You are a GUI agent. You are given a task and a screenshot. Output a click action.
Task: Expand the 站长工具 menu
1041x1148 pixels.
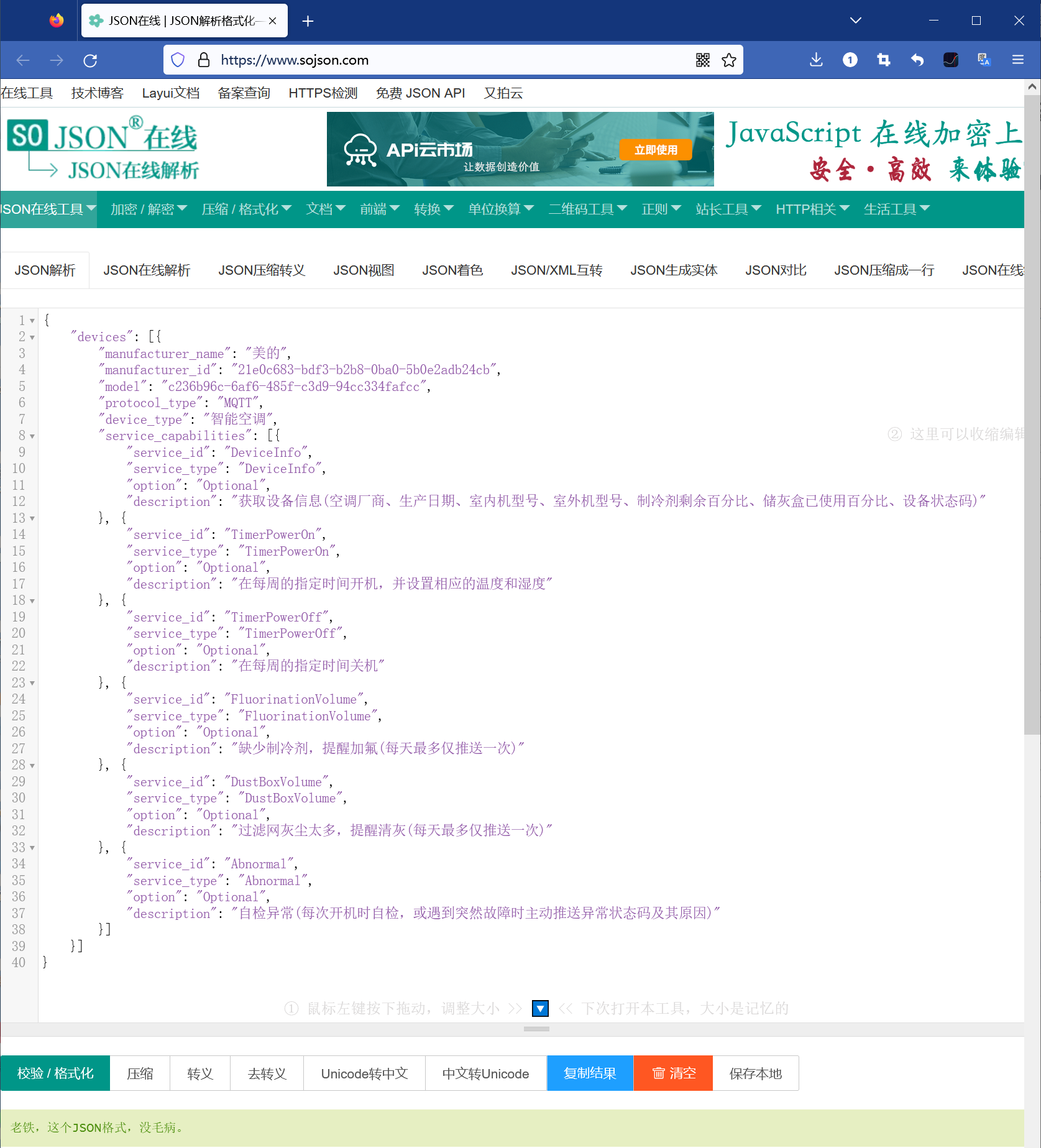[728, 209]
